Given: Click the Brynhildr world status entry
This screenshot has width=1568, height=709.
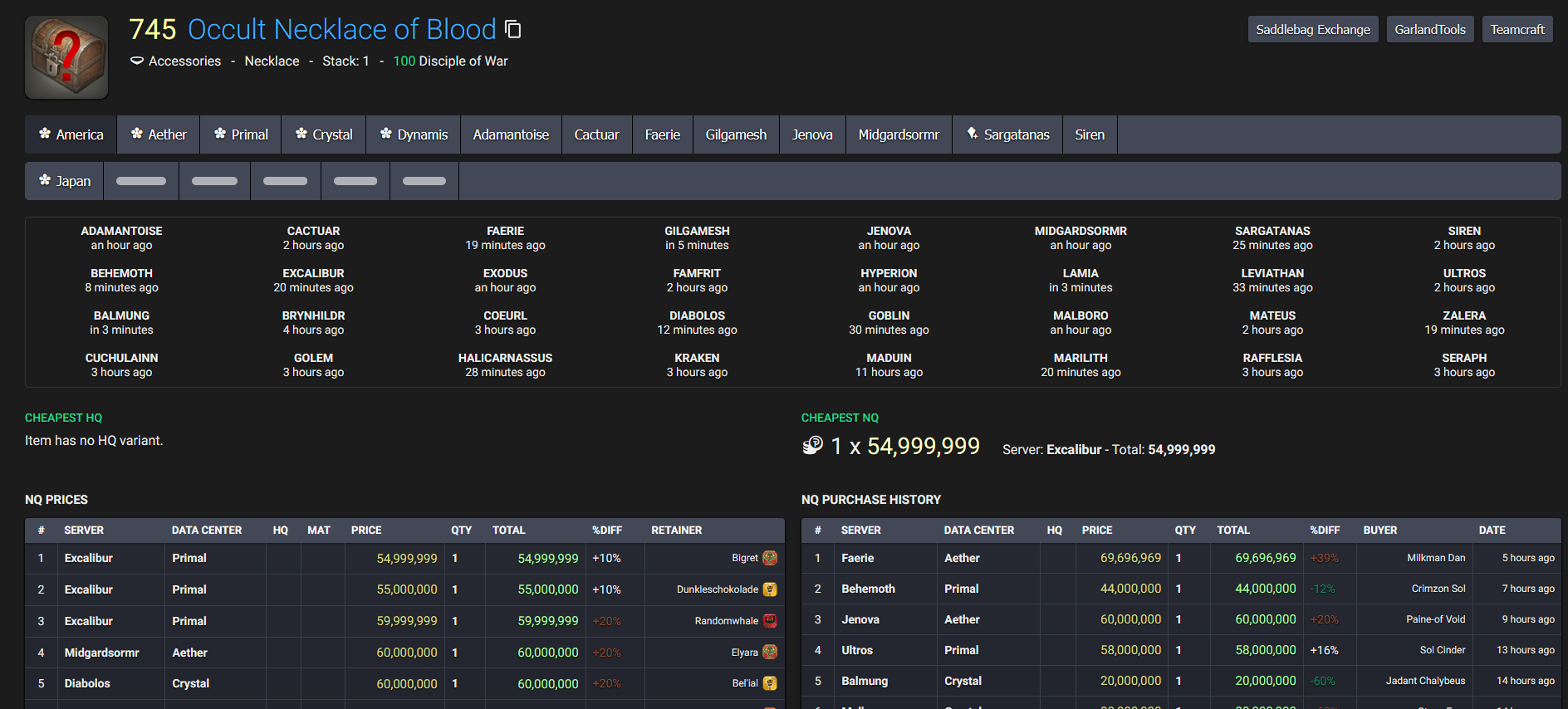Looking at the screenshot, I should (x=313, y=323).
